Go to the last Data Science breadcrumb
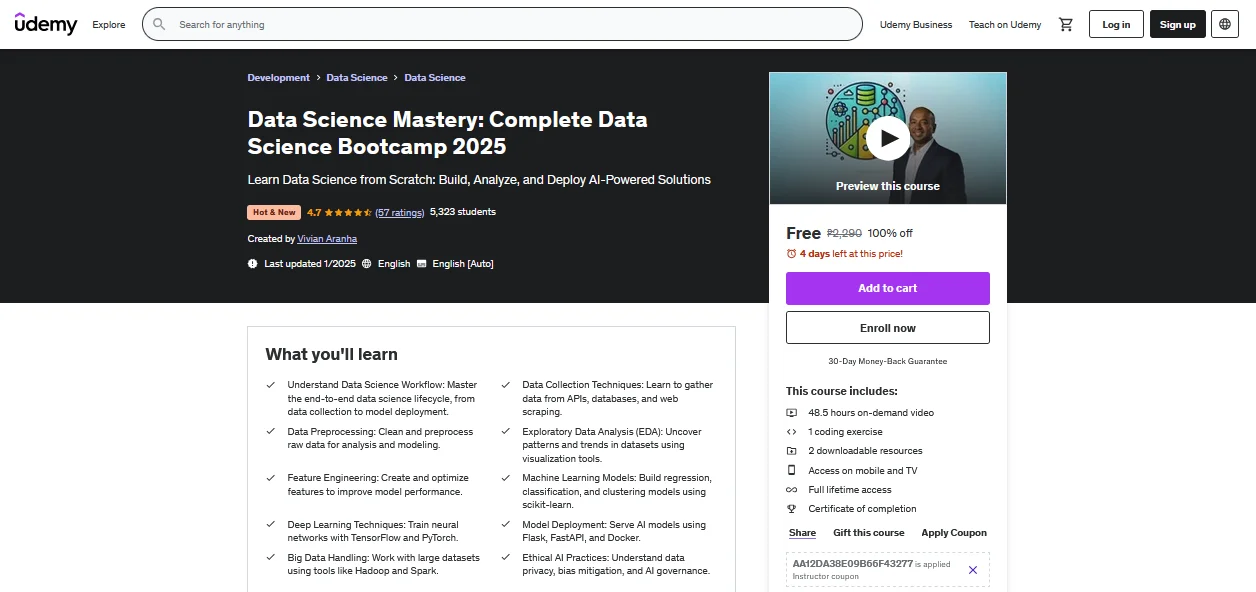This screenshot has height=592, width=1256. (x=435, y=78)
